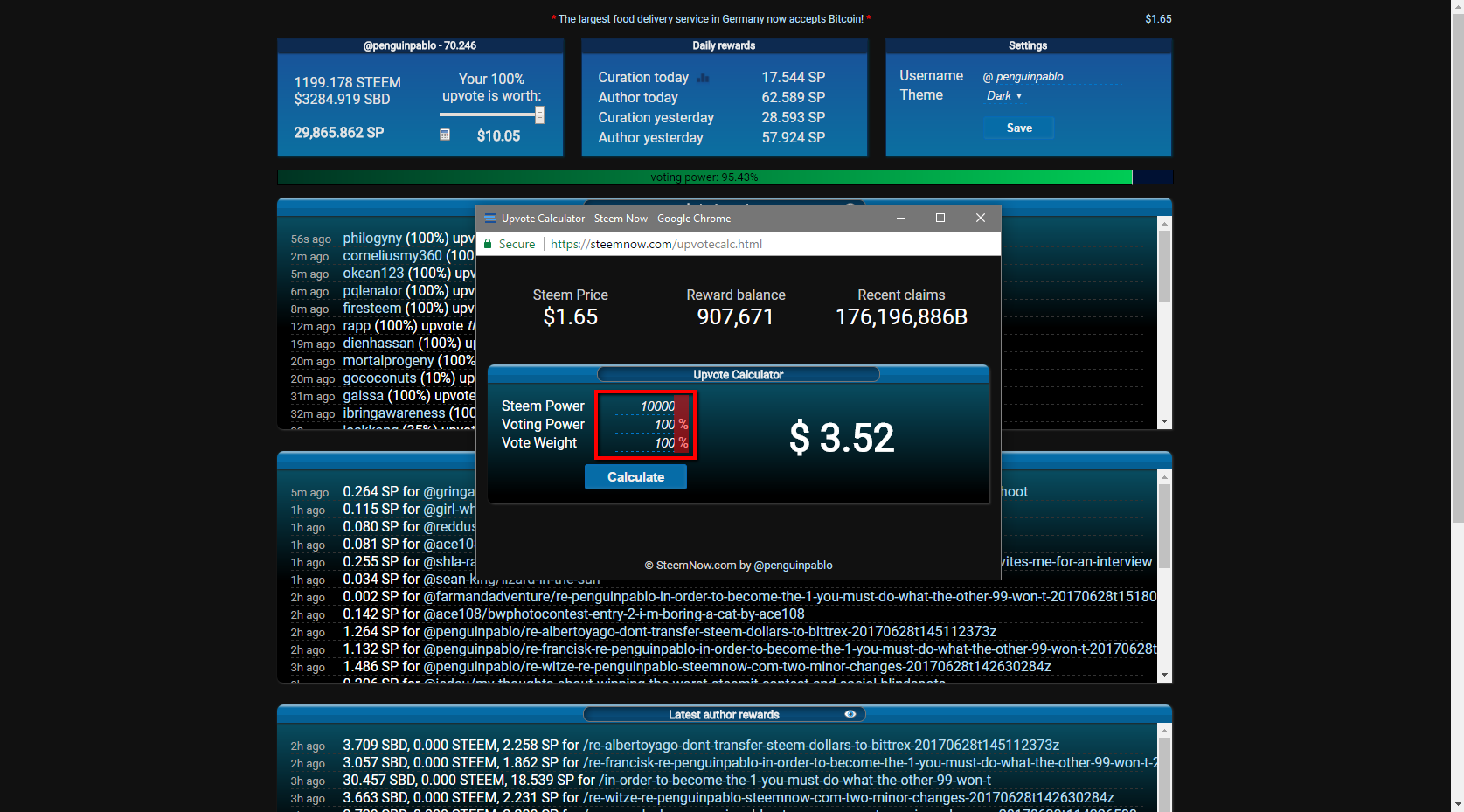Screen dimensions: 1464x812
Task: Click the Upvote Calculator panel header in popup
Action: pyautogui.click(x=738, y=375)
